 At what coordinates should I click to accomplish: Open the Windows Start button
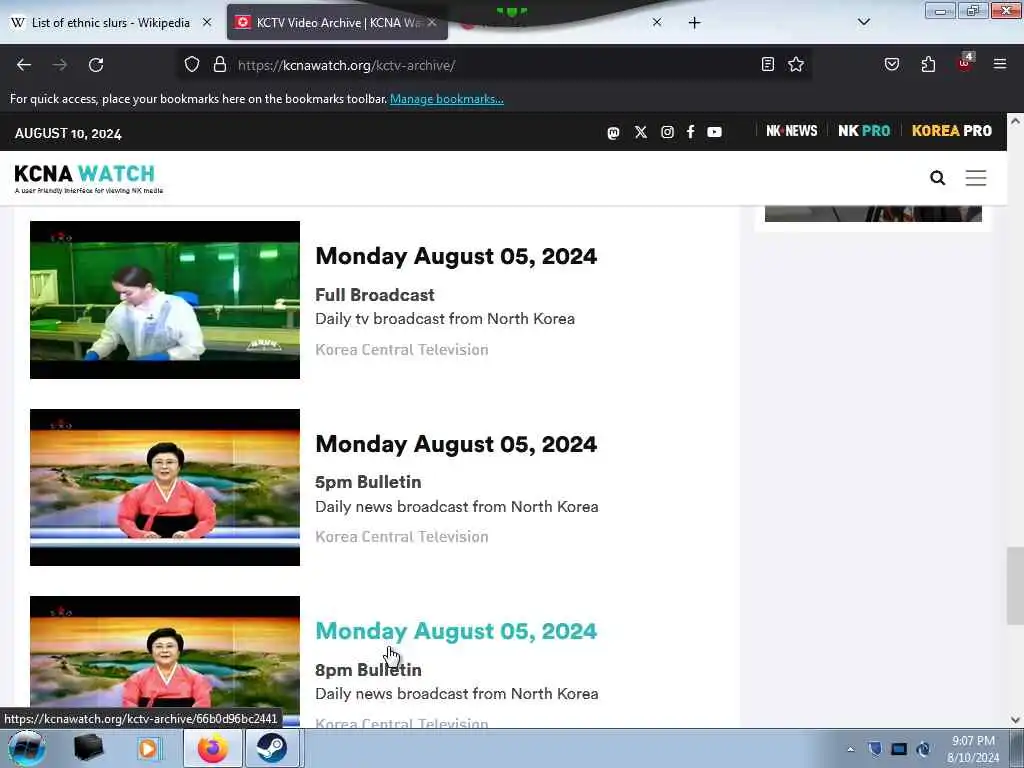[26, 748]
